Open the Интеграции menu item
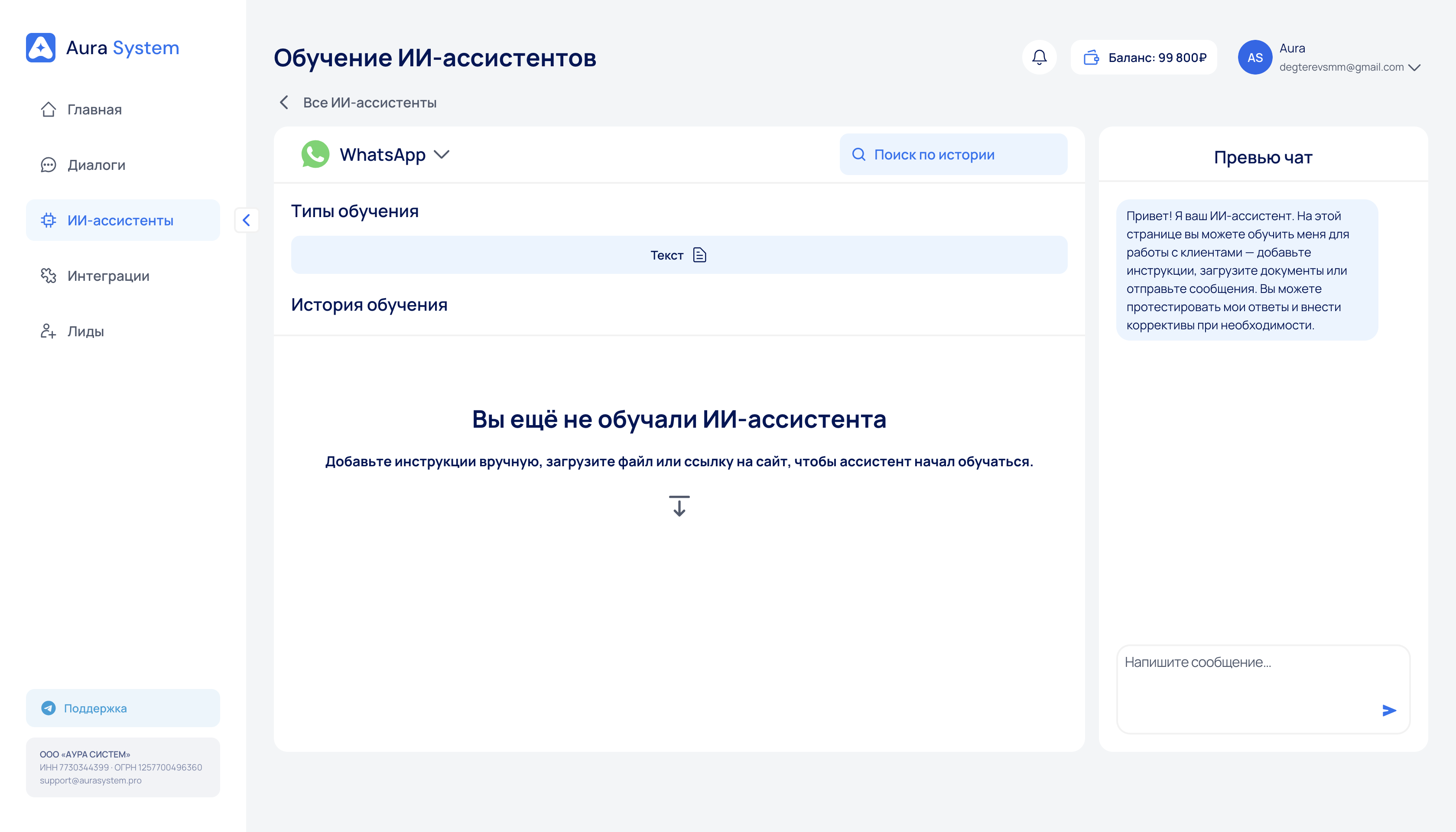This screenshot has height=832, width=1456. pyautogui.click(x=108, y=276)
